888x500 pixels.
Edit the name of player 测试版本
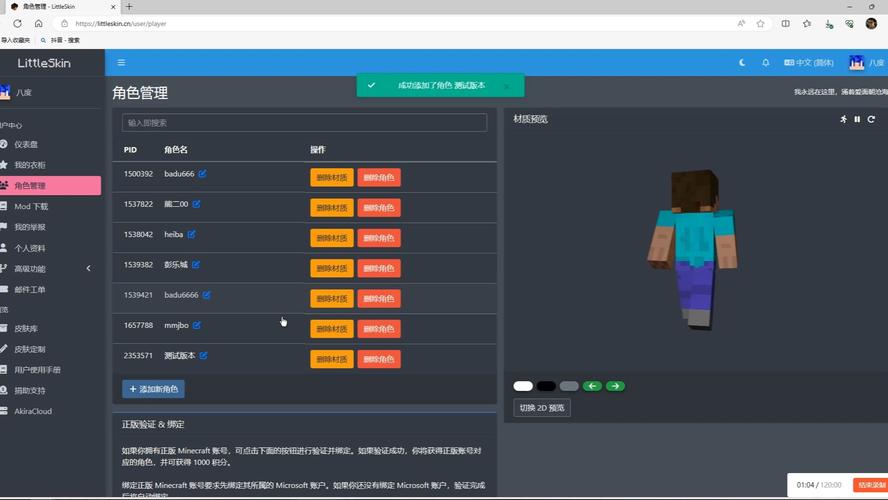pyautogui.click(x=203, y=355)
